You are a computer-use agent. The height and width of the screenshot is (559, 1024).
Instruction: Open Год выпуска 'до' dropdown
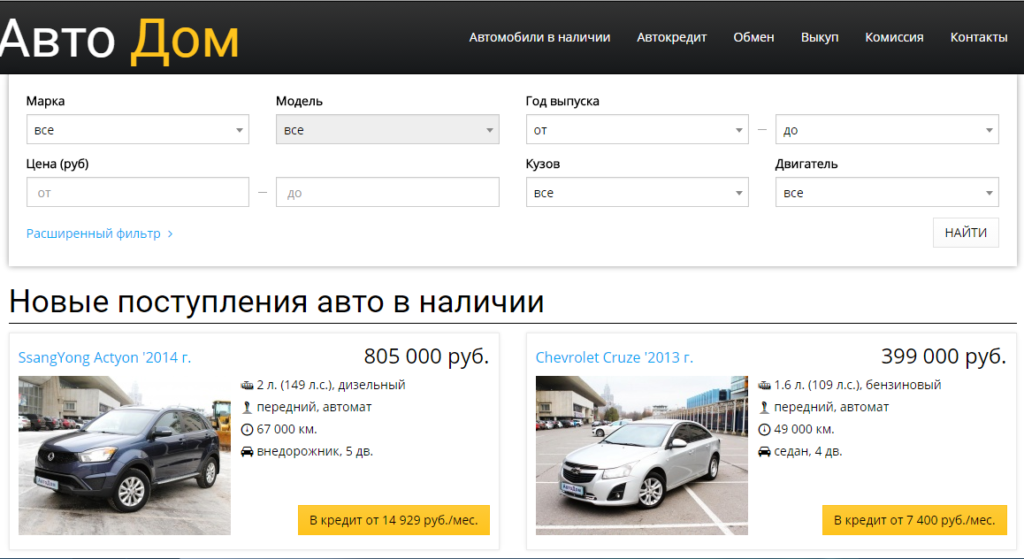887,129
